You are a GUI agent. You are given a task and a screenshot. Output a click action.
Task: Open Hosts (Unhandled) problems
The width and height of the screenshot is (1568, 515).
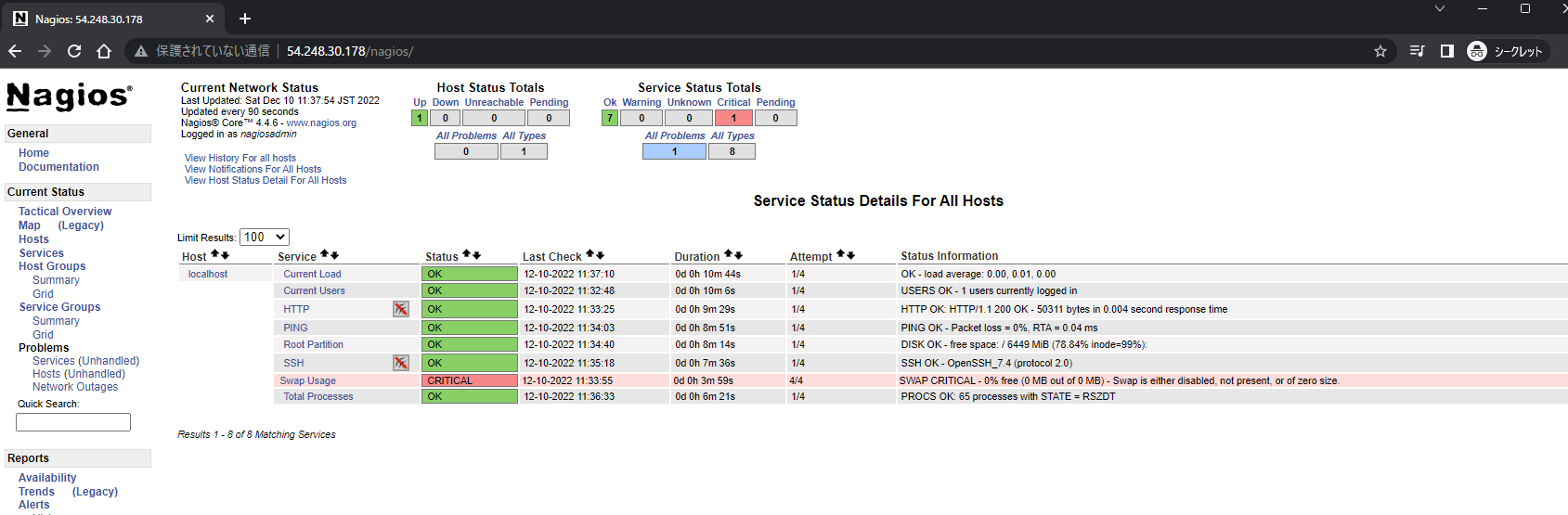click(x=79, y=374)
